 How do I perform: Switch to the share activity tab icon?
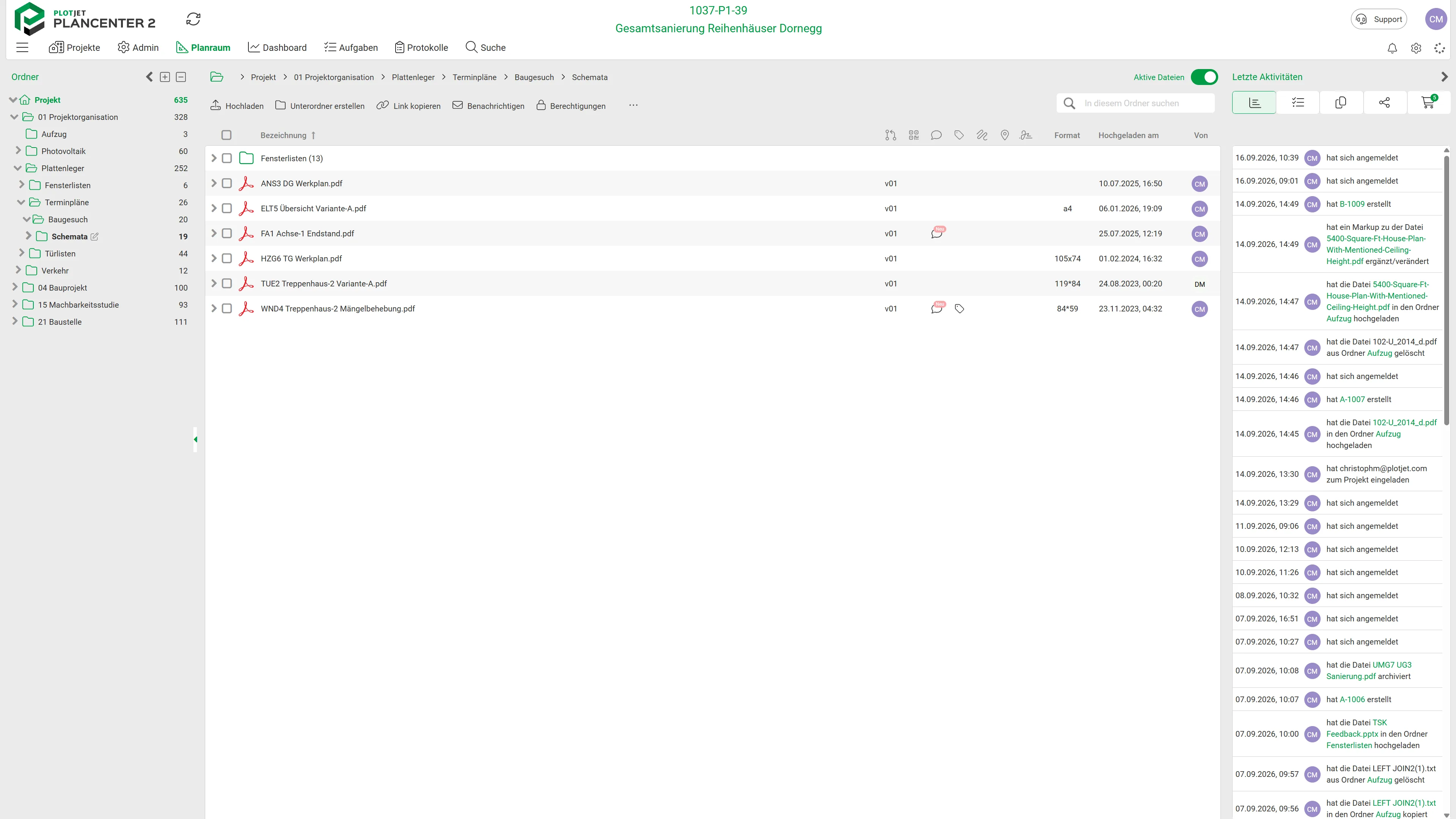1384,102
